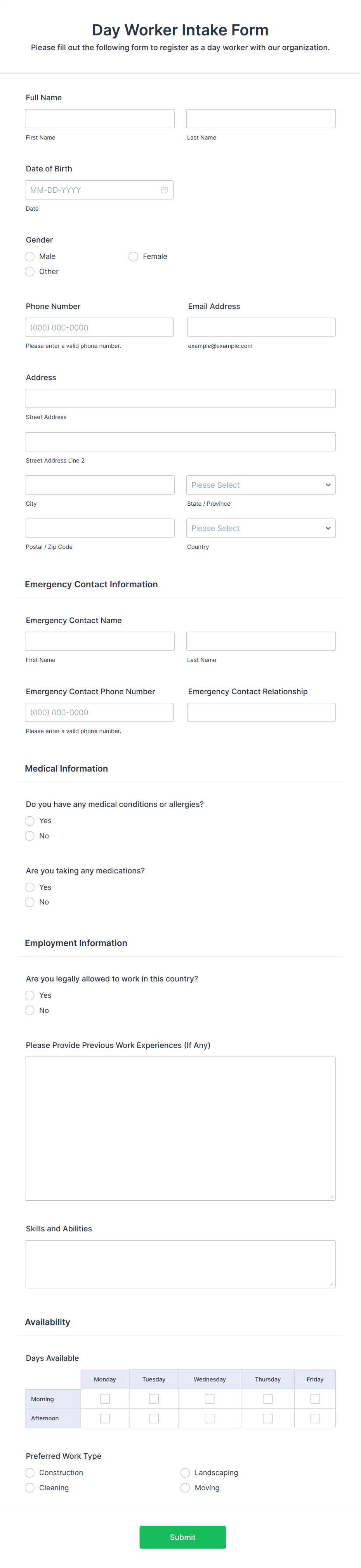Select Yes for legally allowed to work
The height and width of the screenshot is (1568, 361).
tap(30, 995)
